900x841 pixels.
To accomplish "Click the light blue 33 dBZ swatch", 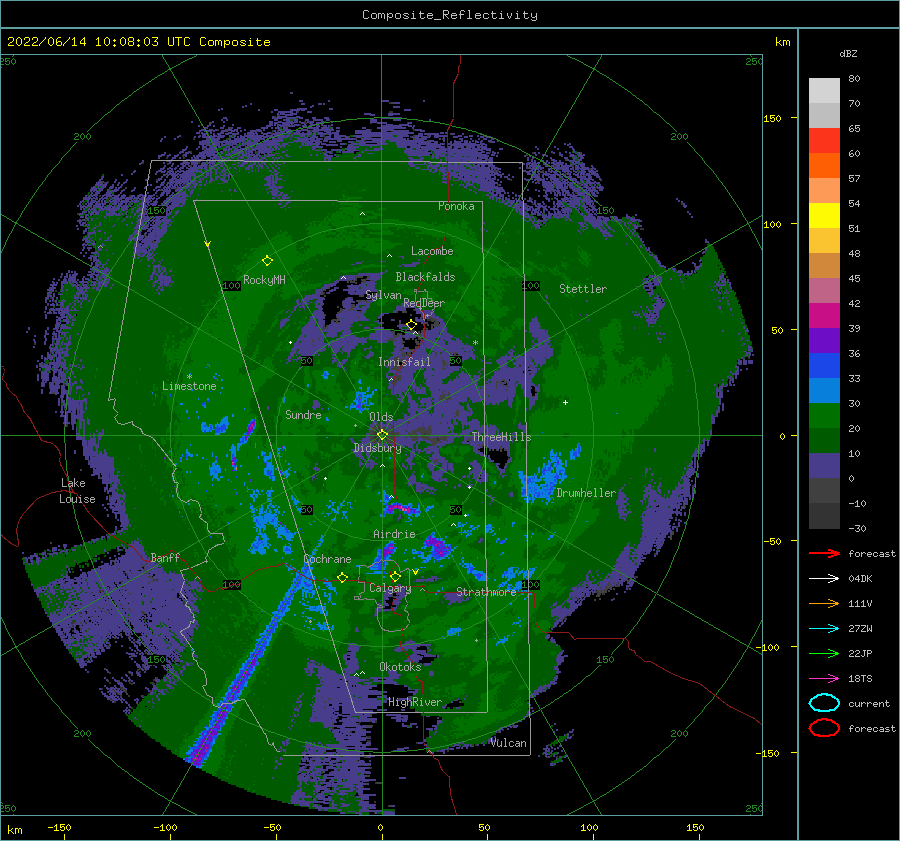I will point(824,390).
